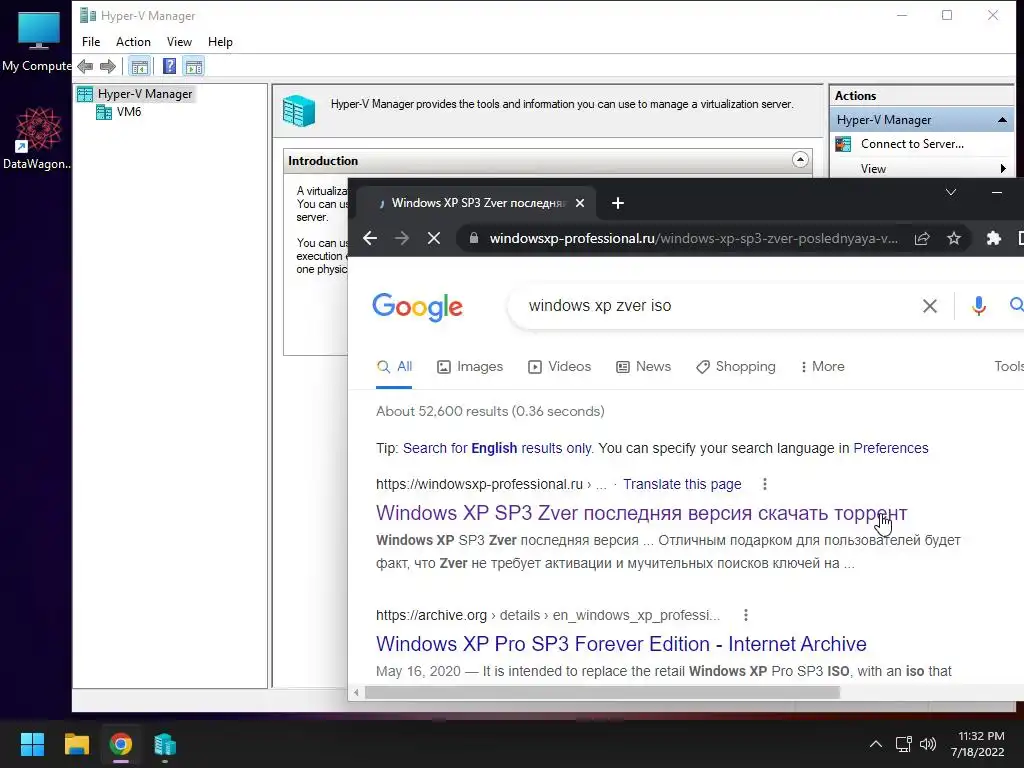Open the clock and date in taskbar
1024x768 pixels.
point(978,744)
